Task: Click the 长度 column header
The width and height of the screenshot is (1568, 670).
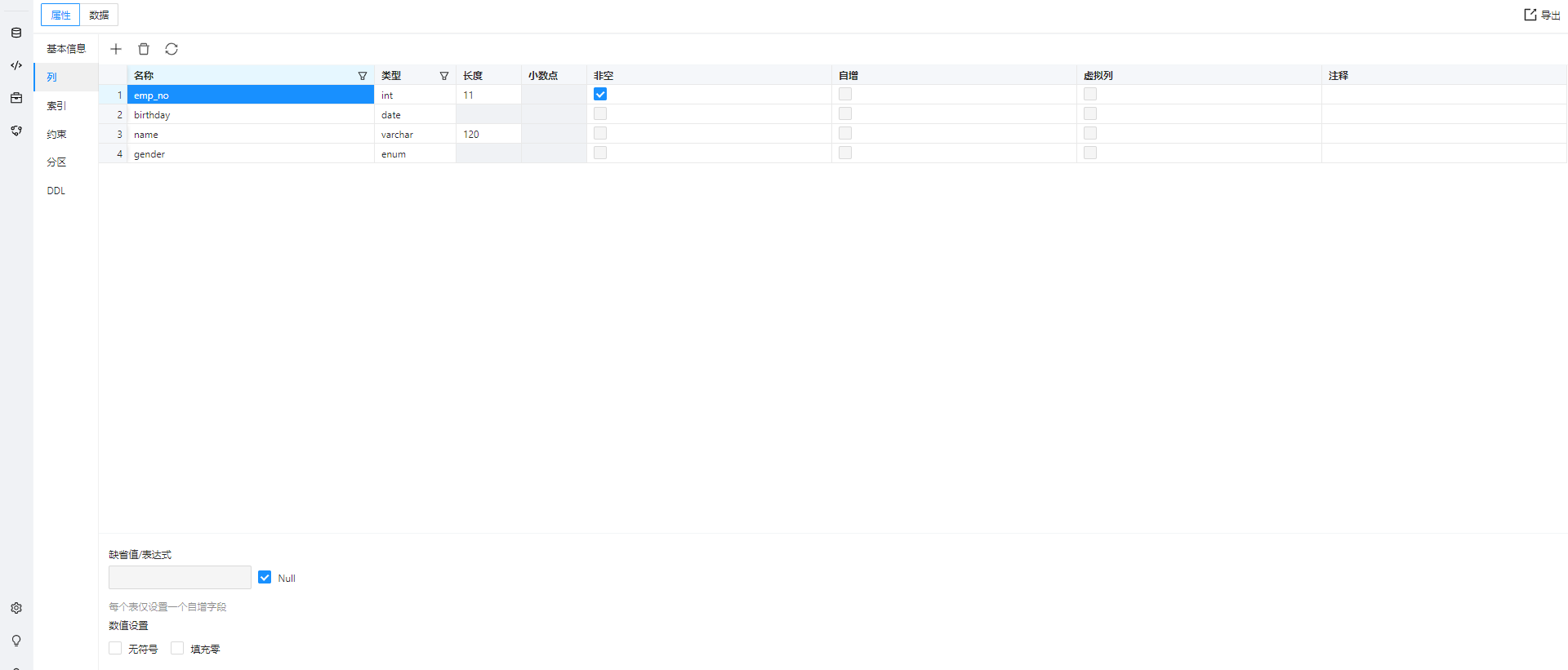Action: click(x=488, y=75)
